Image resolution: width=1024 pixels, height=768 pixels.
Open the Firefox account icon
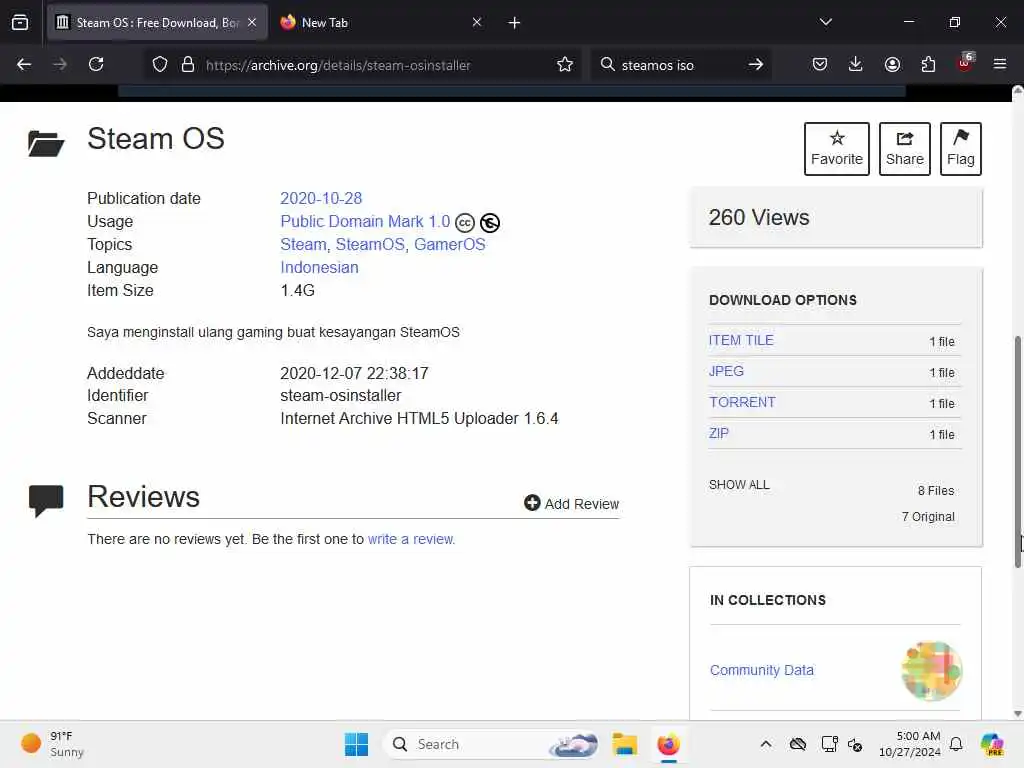click(892, 64)
